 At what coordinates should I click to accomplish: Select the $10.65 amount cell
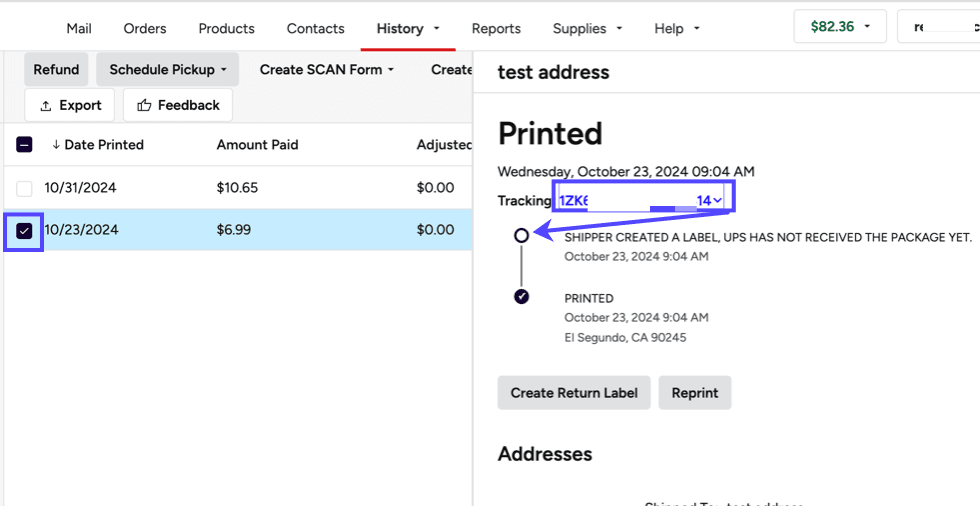coord(238,187)
